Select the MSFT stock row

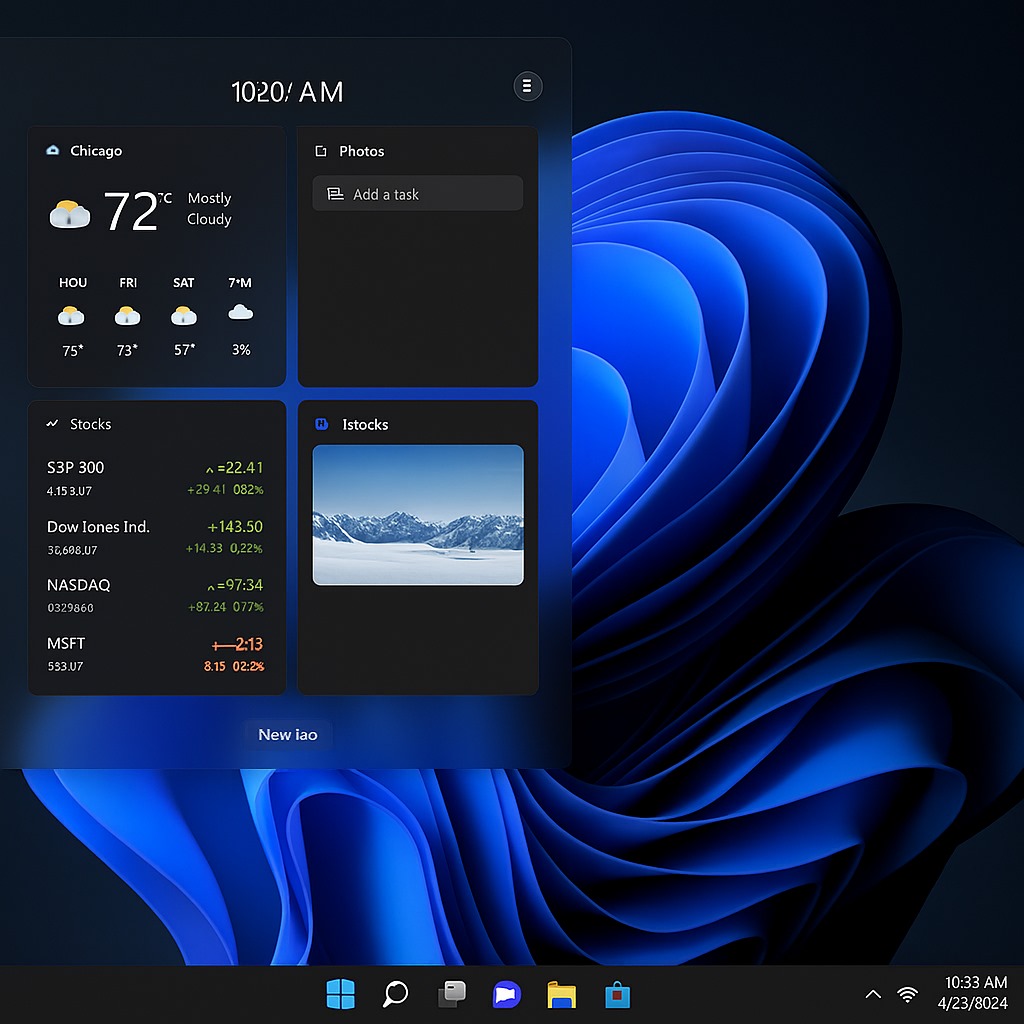click(155, 654)
